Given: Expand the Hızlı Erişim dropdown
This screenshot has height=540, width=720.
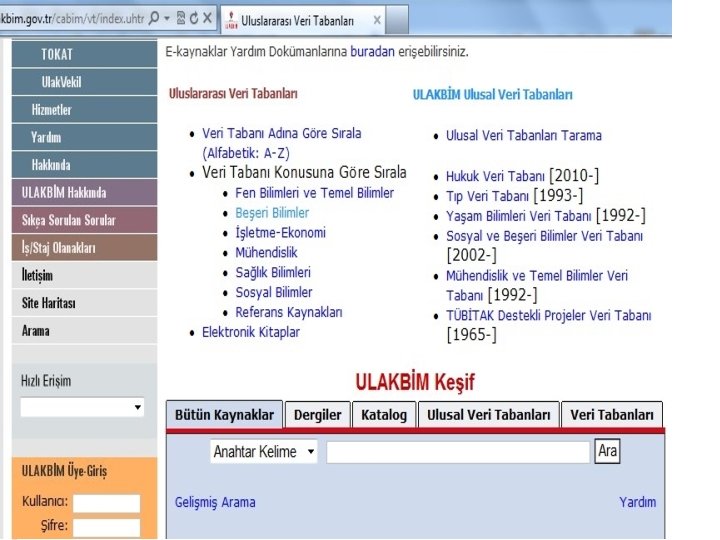Looking at the screenshot, I should coord(82,407).
